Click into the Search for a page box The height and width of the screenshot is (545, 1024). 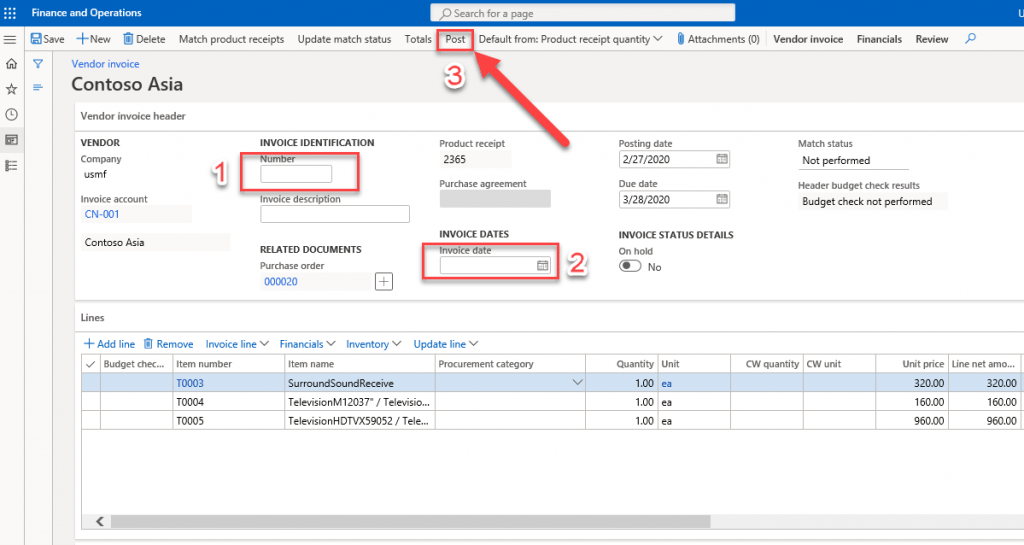tap(583, 13)
